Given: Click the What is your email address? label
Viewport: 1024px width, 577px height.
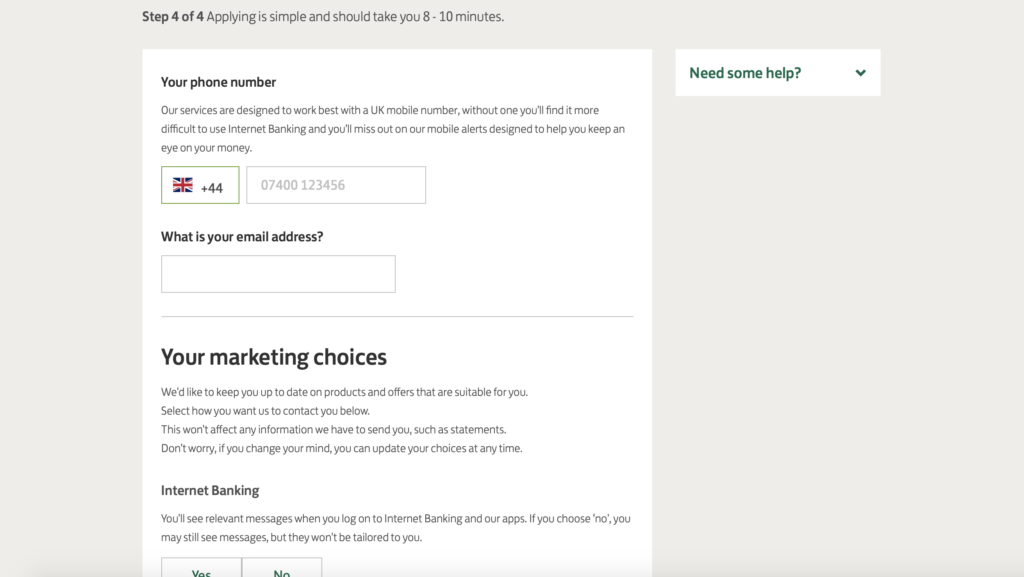Looking at the screenshot, I should click(242, 237).
